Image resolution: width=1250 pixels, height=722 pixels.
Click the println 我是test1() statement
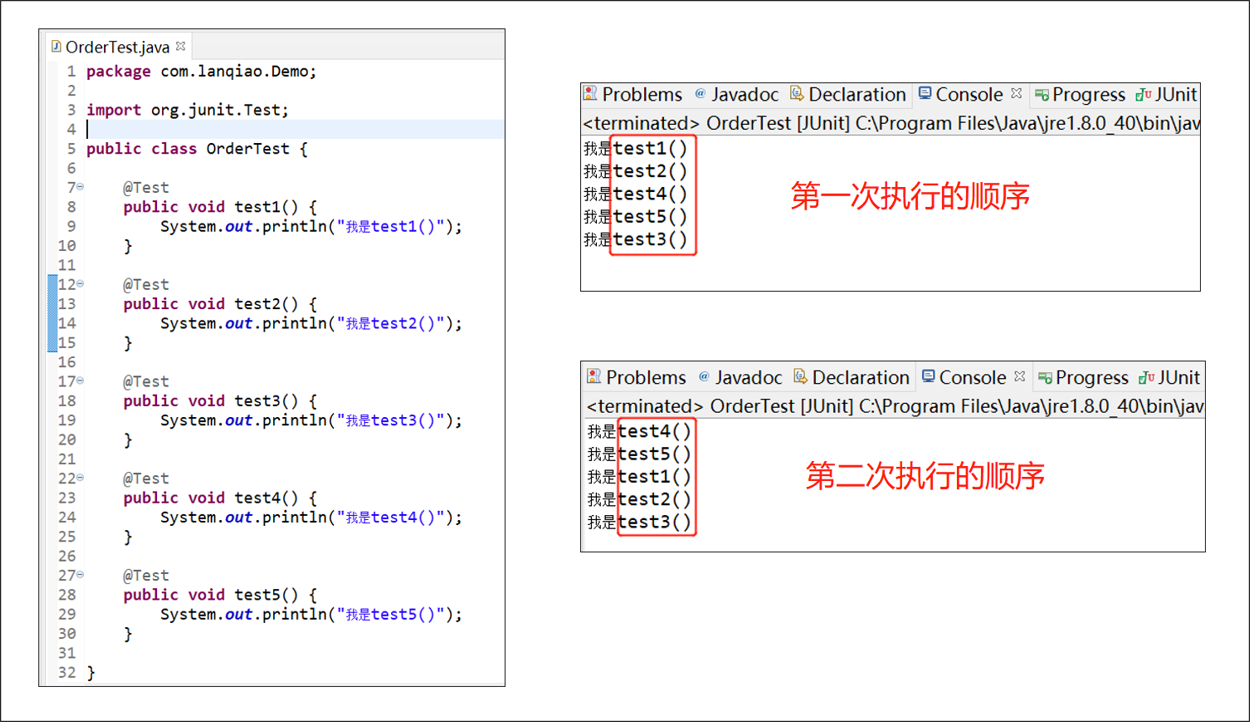click(x=311, y=226)
